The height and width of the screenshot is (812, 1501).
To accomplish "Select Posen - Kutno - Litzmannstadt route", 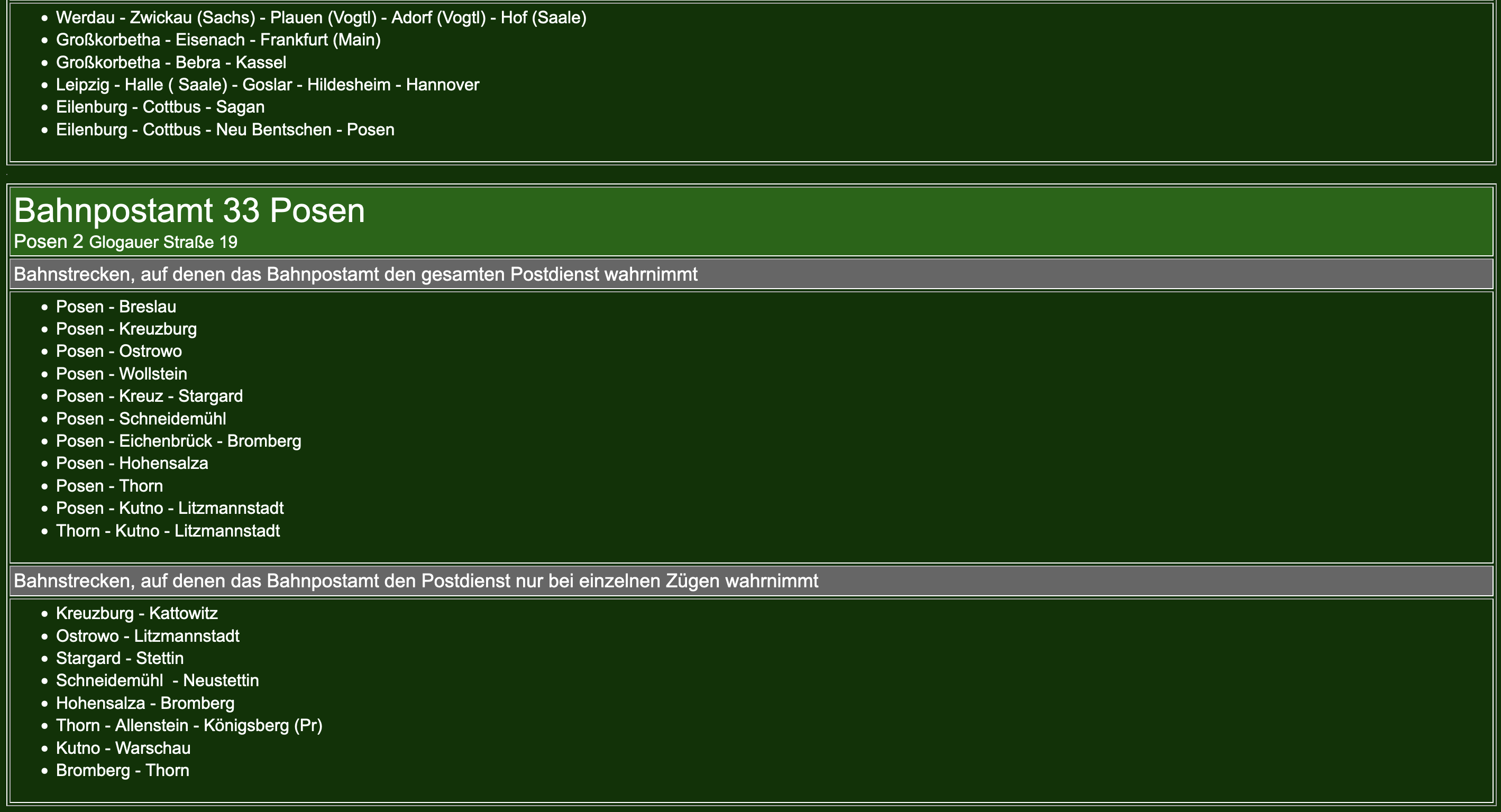I will [x=170, y=508].
